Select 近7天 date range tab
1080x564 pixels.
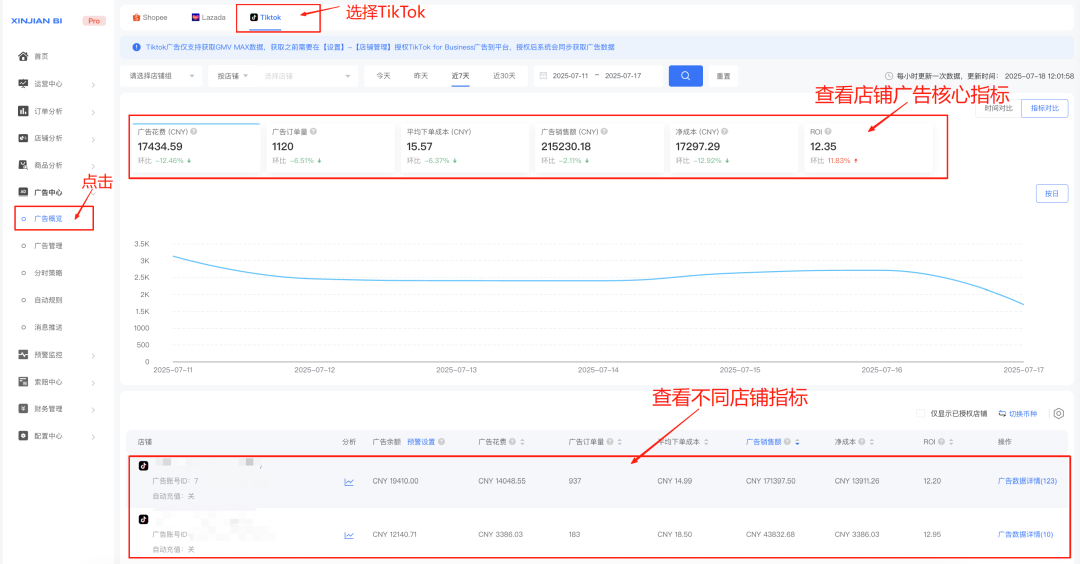coord(460,76)
